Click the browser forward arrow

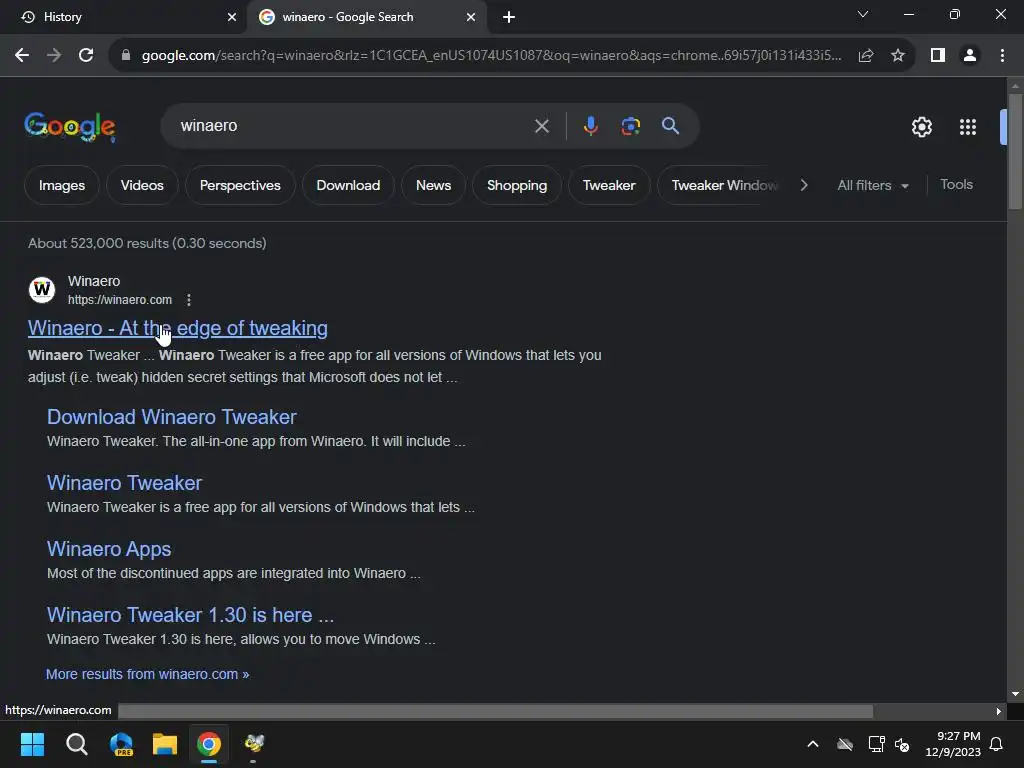pyautogui.click(x=54, y=56)
